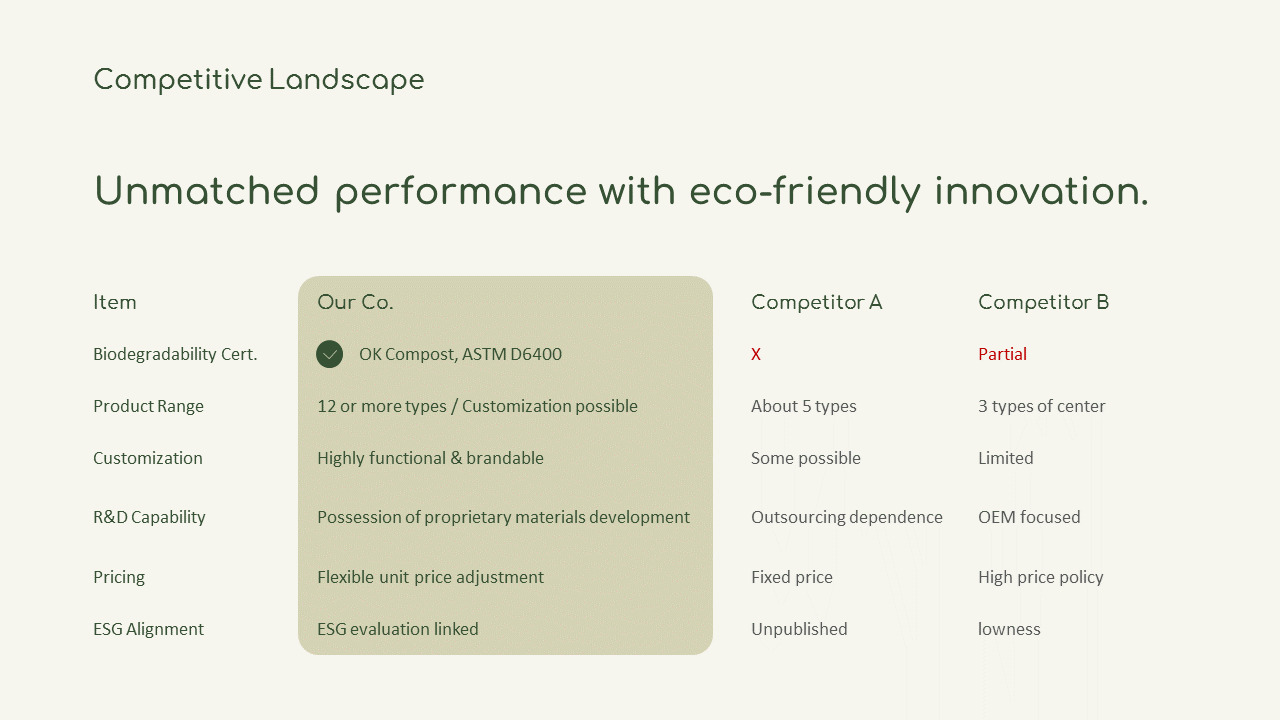
Task: Click the Our Co. column header
Action: (x=355, y=302)
